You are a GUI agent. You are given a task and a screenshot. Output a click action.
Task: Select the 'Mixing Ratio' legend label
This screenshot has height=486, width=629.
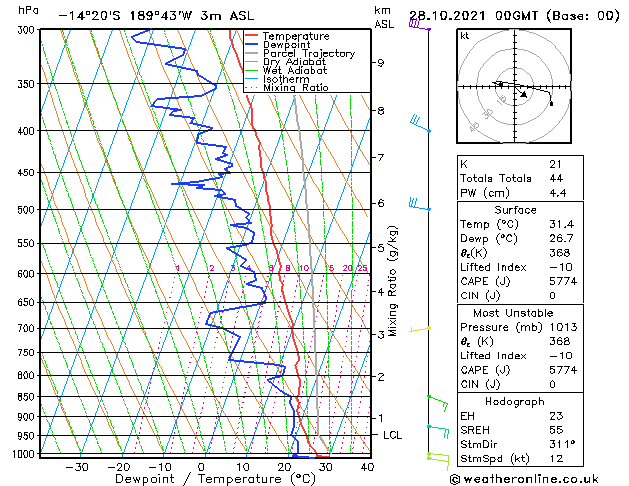point(296,87)
